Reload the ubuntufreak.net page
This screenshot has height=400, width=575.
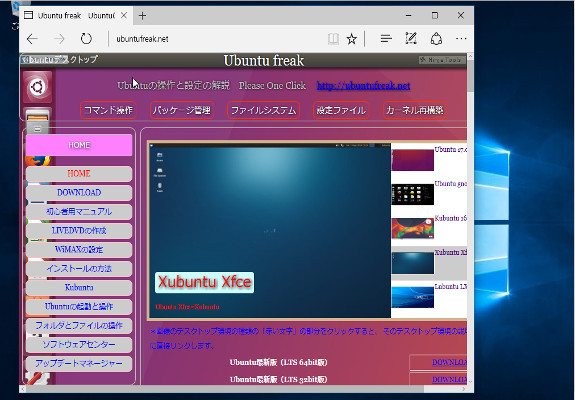[86, 38]
